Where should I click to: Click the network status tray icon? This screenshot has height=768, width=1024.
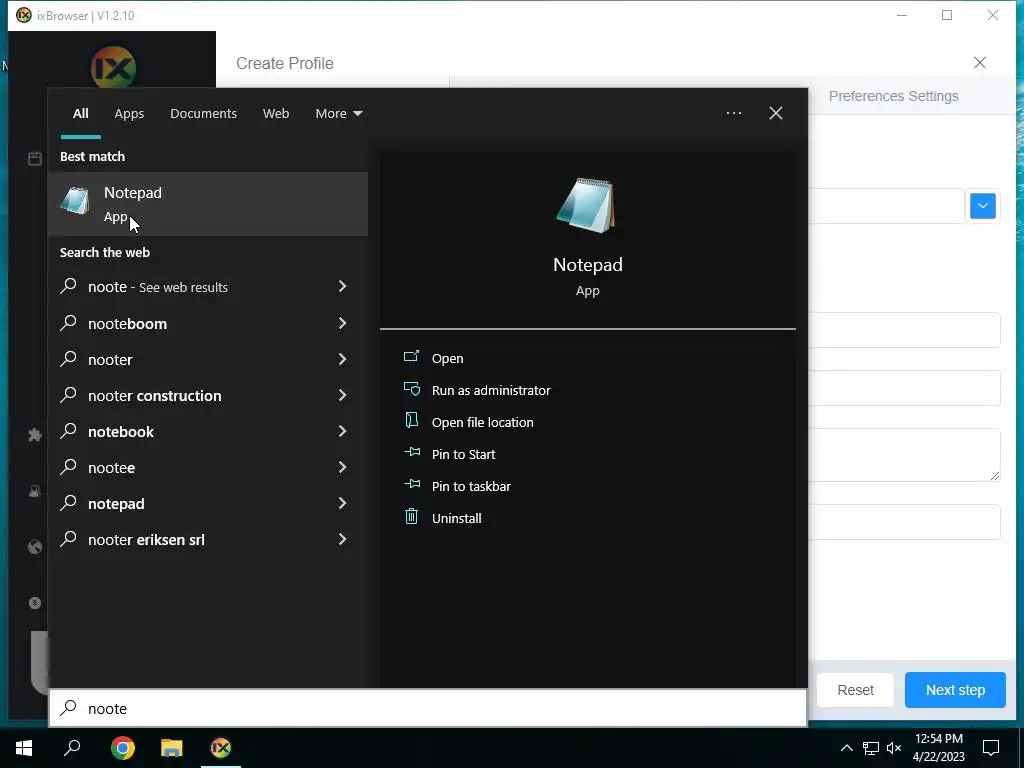click(x=871, y=748)
